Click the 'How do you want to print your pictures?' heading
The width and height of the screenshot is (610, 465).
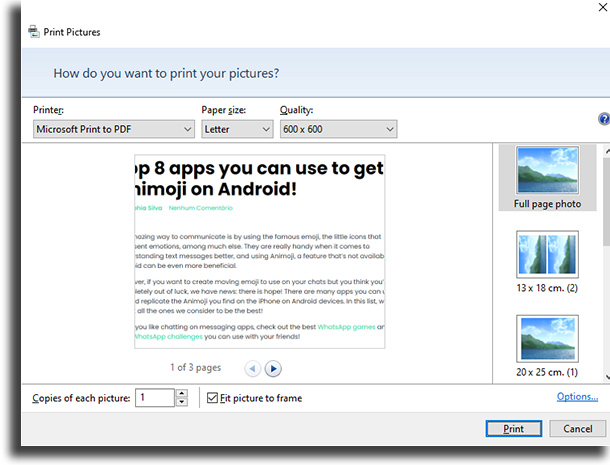point(166,73)
